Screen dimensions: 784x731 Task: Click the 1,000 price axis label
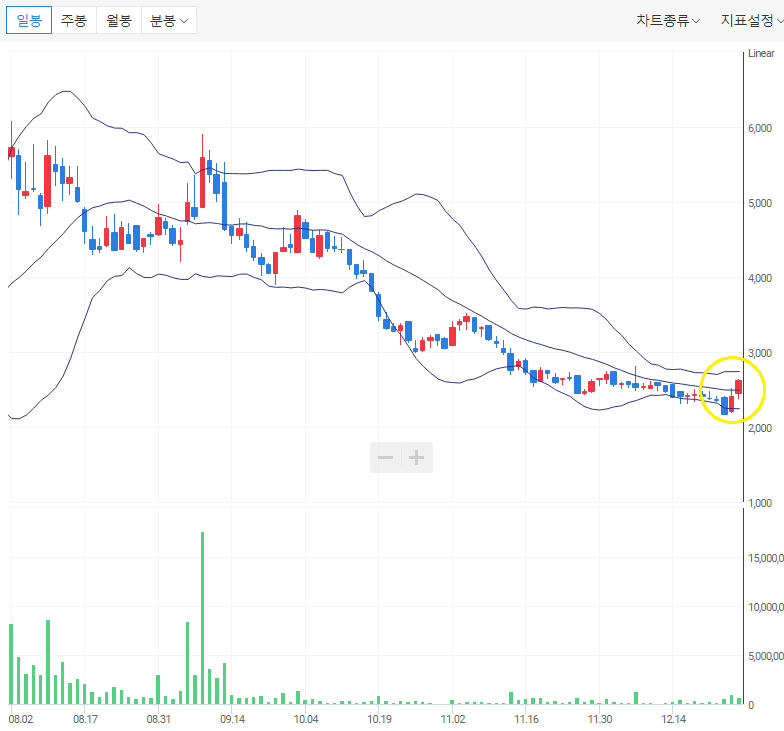point(760,503)
